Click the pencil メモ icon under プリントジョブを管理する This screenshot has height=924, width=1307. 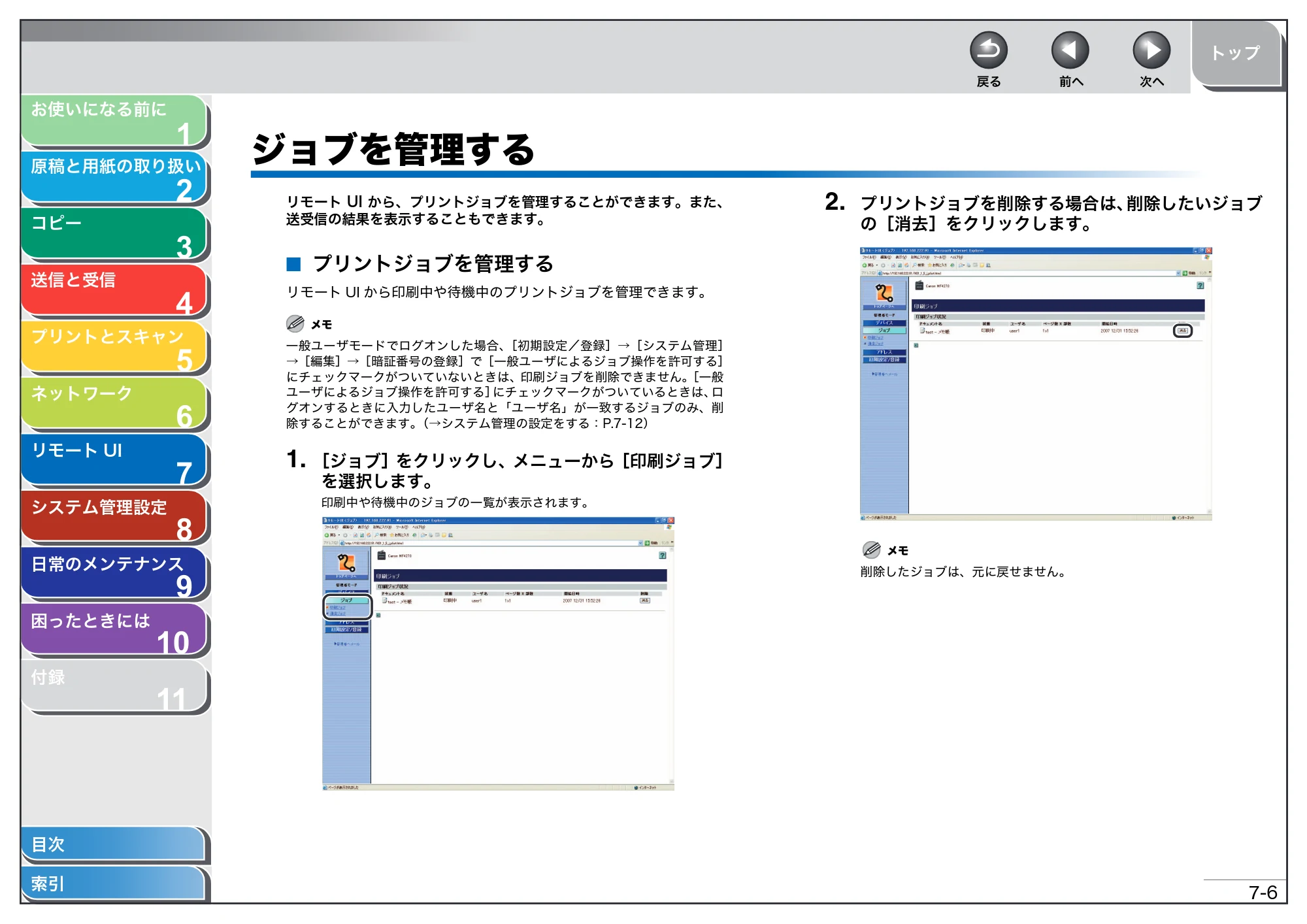coord(295,323)
